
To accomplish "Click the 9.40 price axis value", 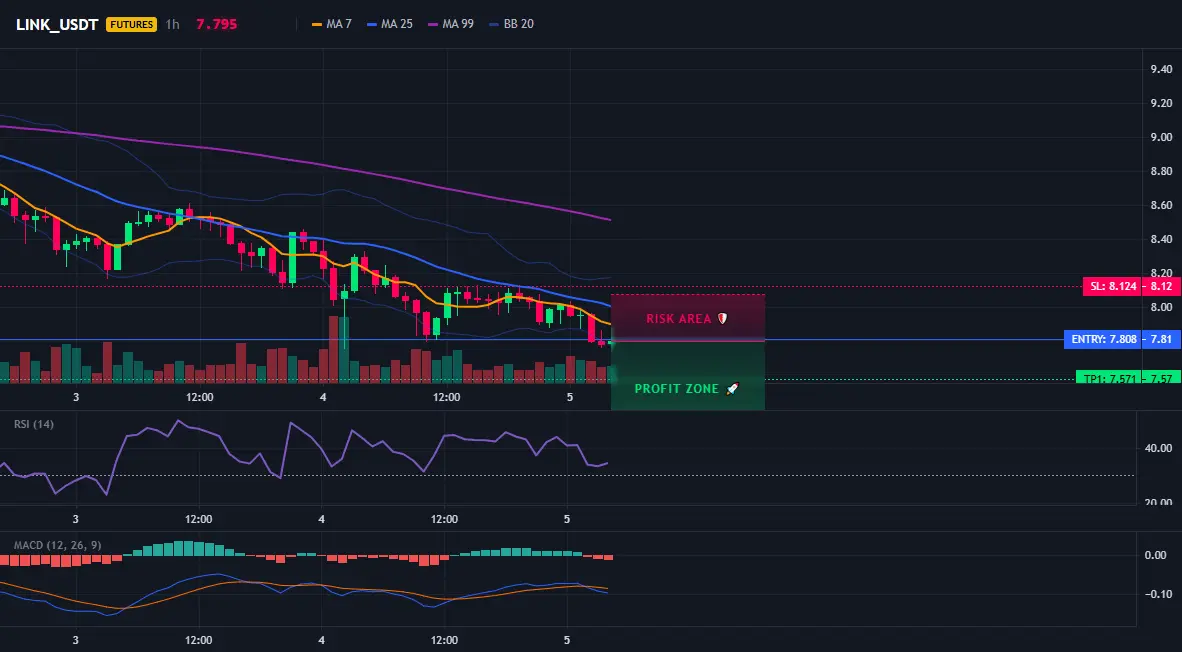I will [1161, 69].
